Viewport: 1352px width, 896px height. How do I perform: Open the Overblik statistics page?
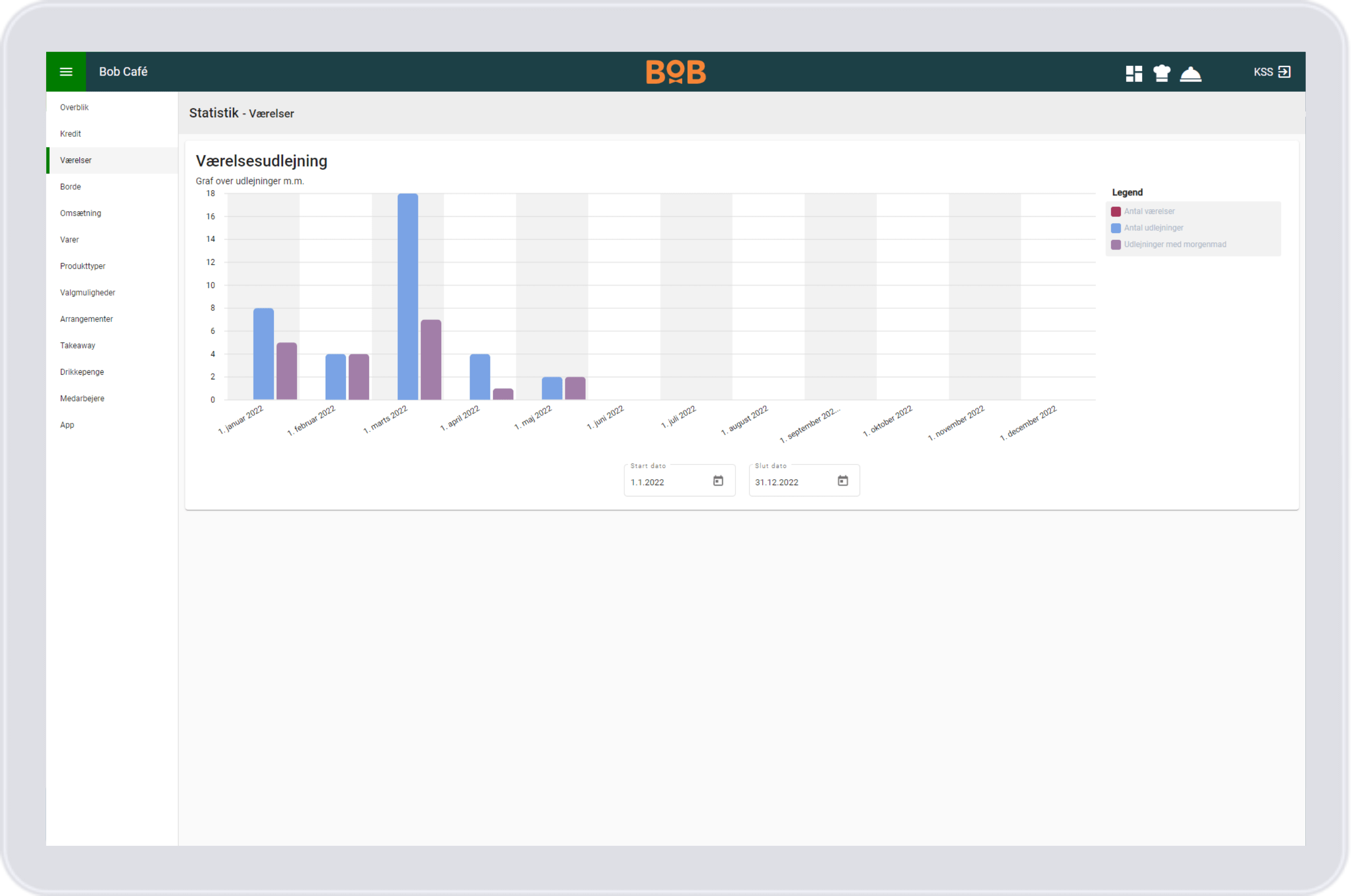coord(74,107)
